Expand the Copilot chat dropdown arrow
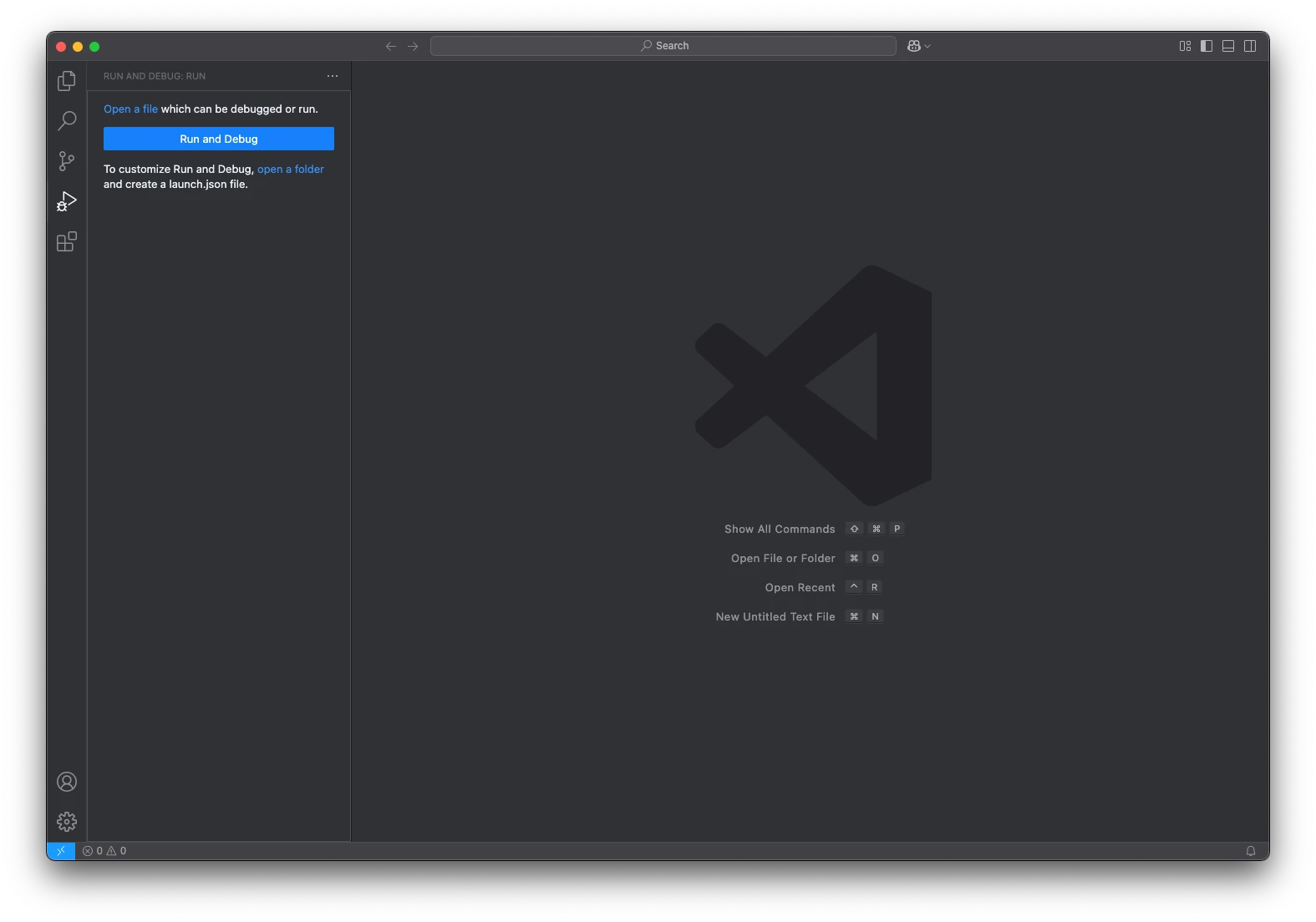Viewport: 1316px width, 922px height. pyautogui.click(x=928, y=47)
